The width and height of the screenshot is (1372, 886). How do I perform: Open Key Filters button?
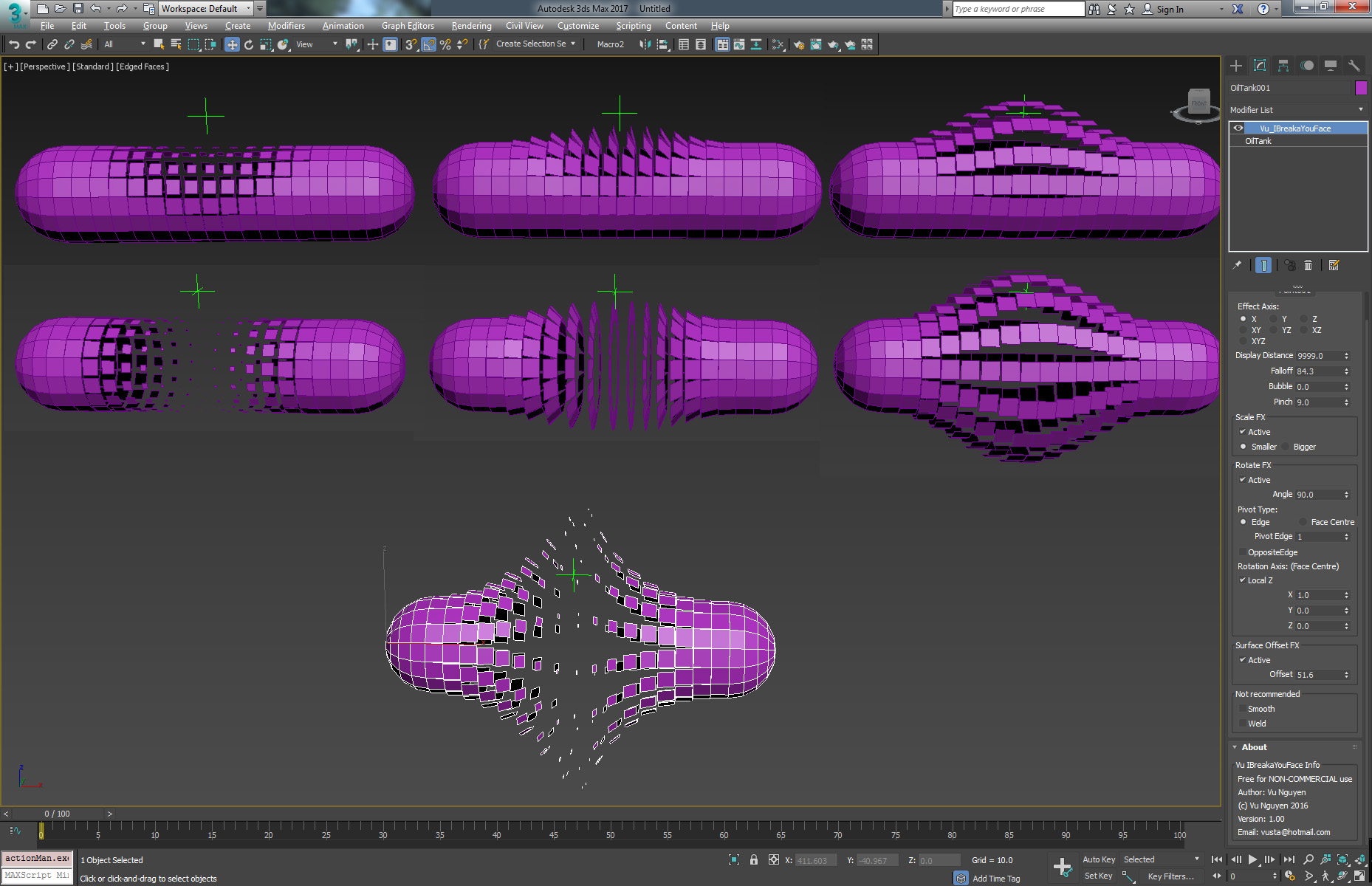click(x=1170, y=876)
